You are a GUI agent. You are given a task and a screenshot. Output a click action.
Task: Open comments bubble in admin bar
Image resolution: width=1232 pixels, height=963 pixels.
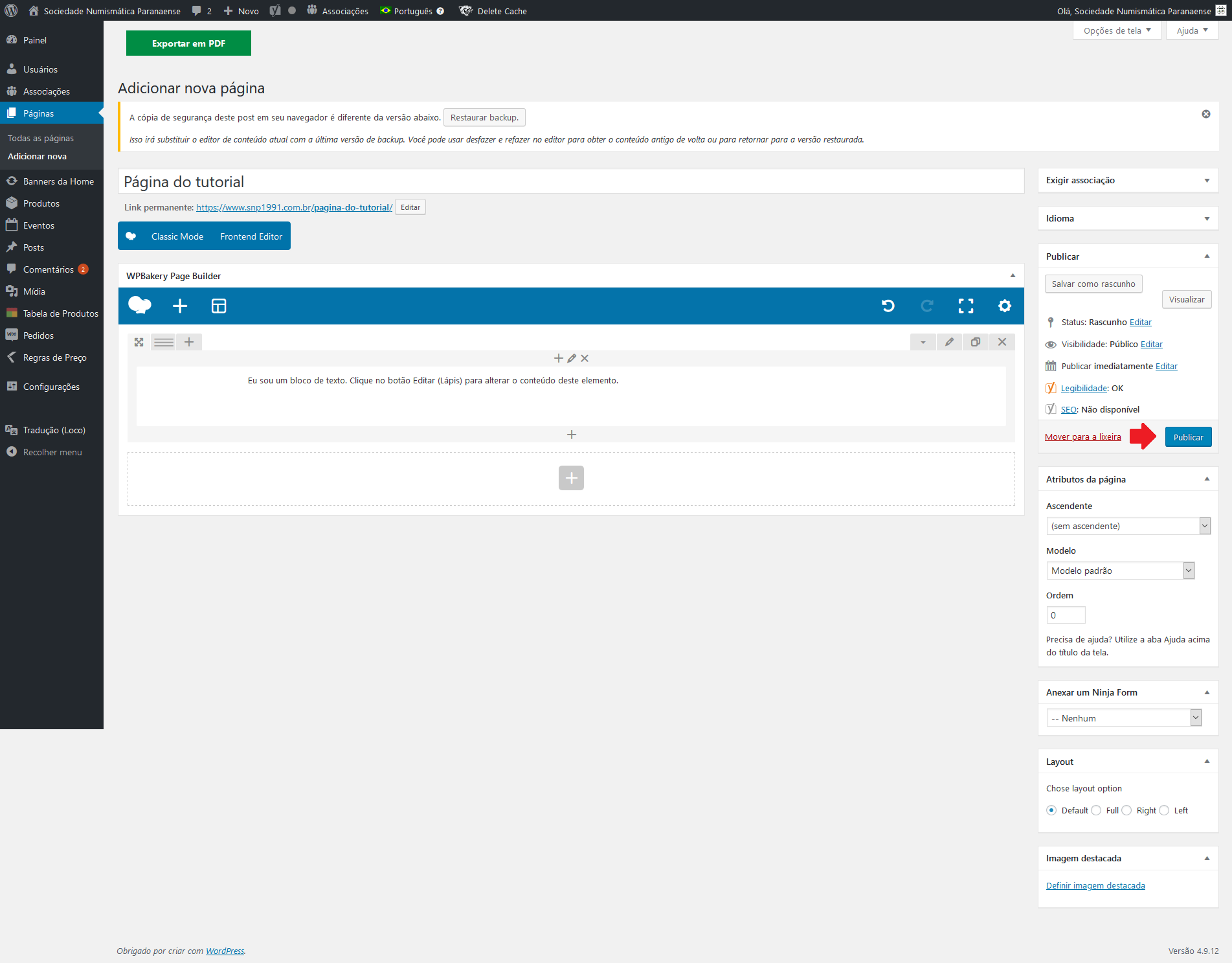pos(202,10)
